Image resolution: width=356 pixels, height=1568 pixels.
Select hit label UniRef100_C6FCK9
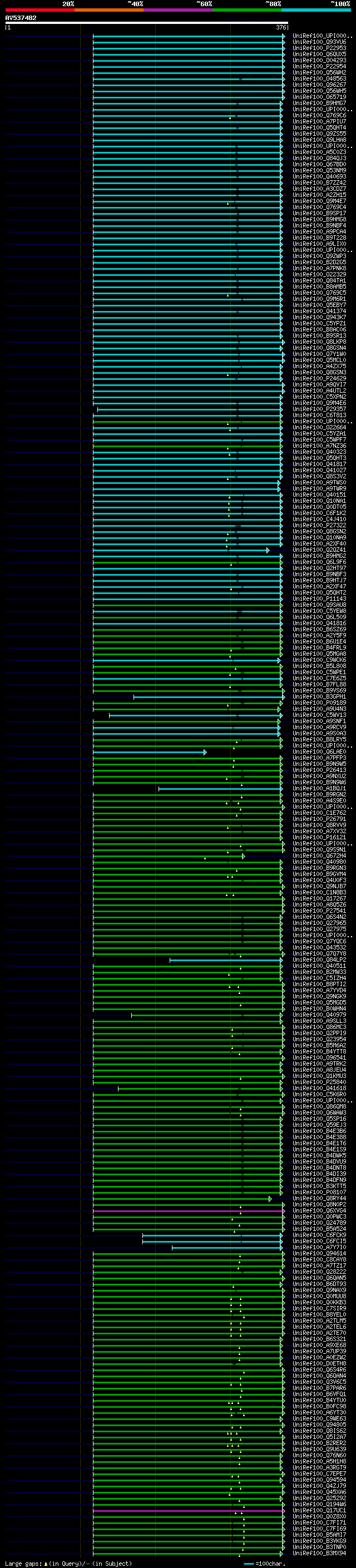click(319, 1235)
